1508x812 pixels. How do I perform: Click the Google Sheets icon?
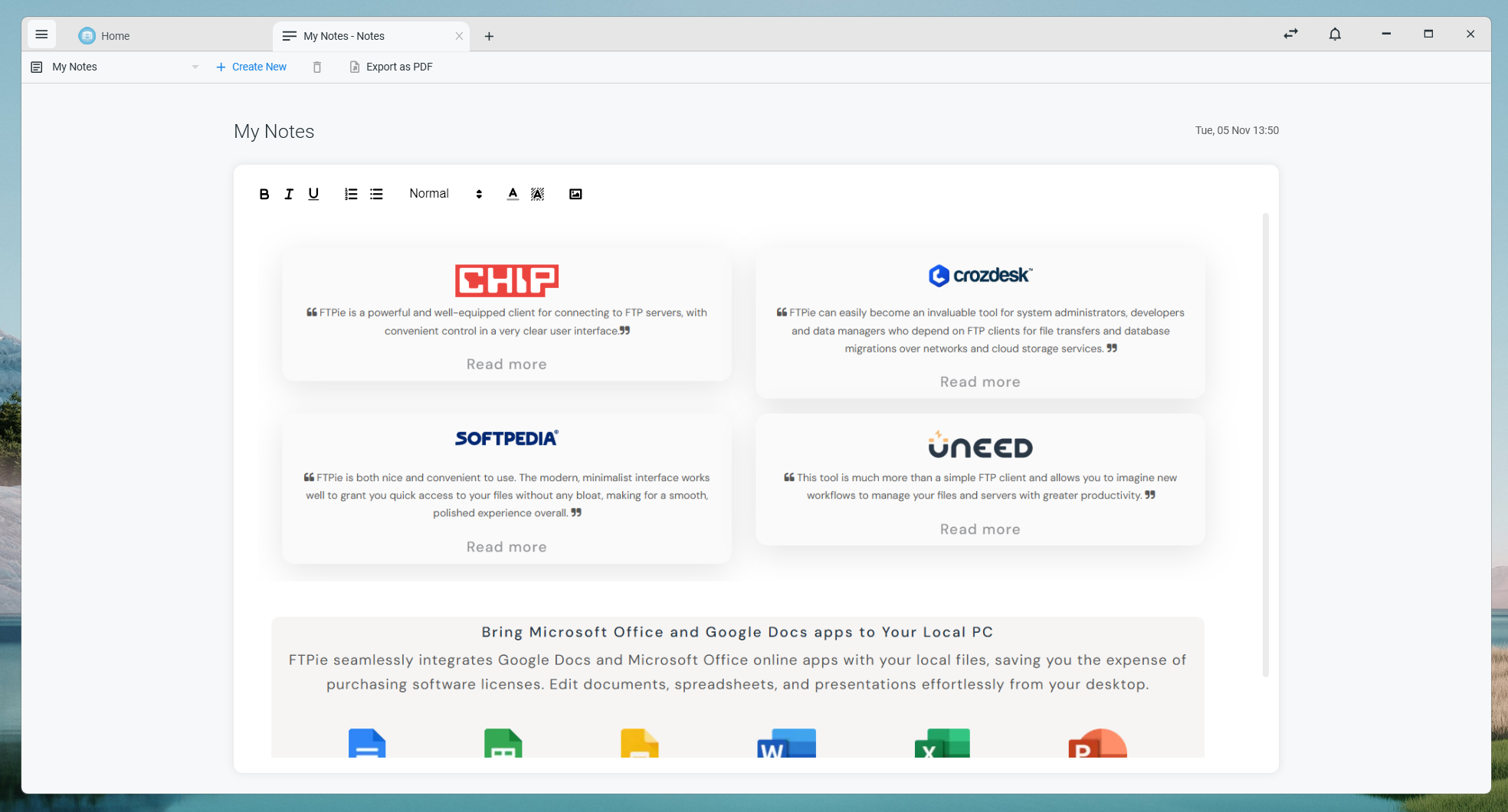click(503, 743)
